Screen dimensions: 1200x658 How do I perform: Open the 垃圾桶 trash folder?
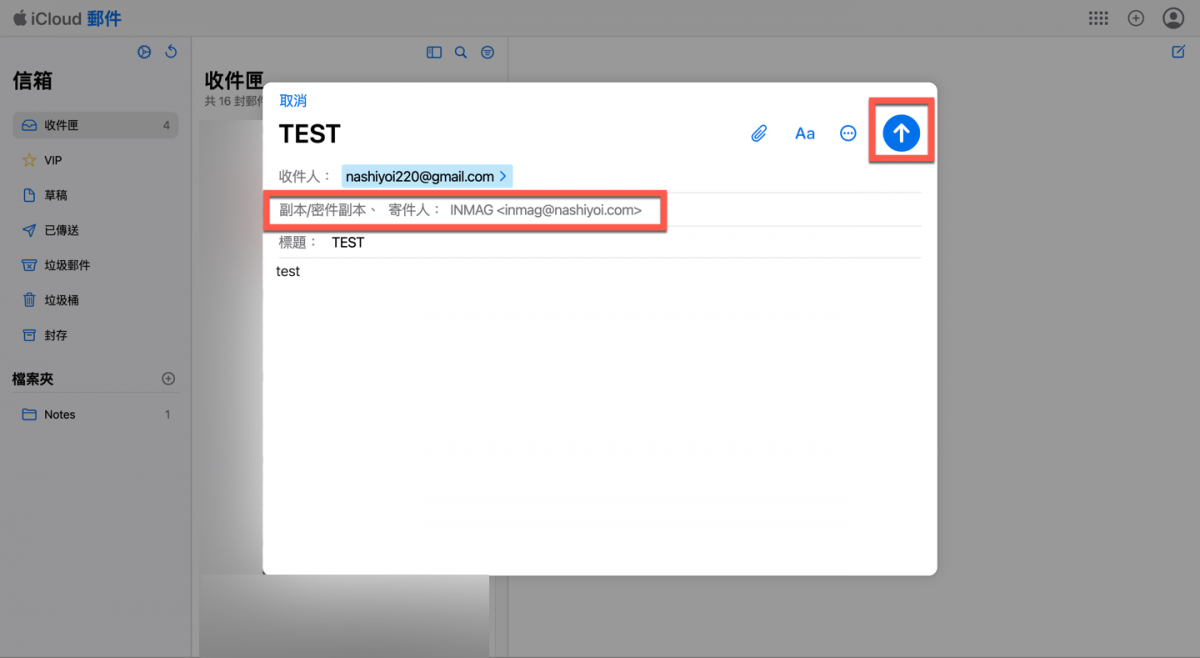click(95, 300)
